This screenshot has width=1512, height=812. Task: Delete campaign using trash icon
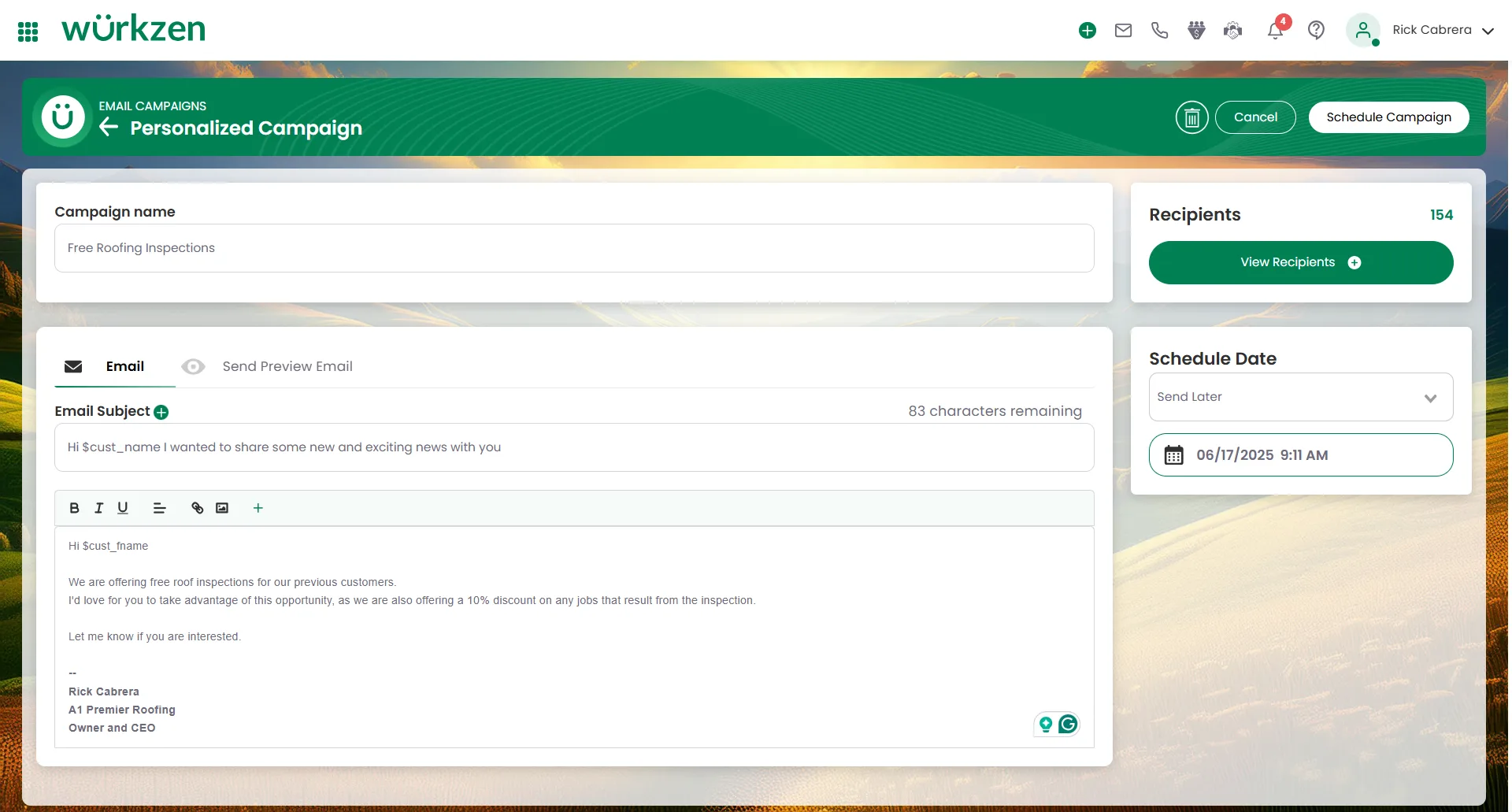tap(1191, 117)
